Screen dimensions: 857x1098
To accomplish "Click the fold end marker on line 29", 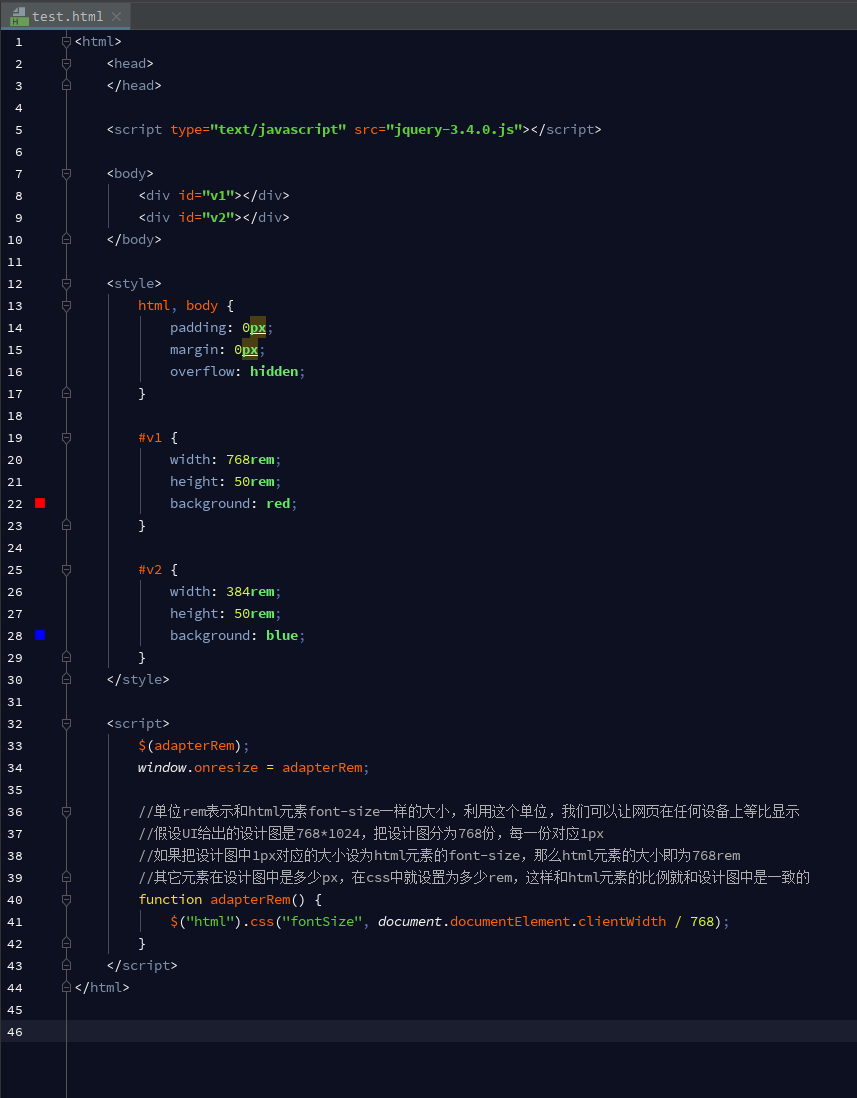I will [67, 657].
